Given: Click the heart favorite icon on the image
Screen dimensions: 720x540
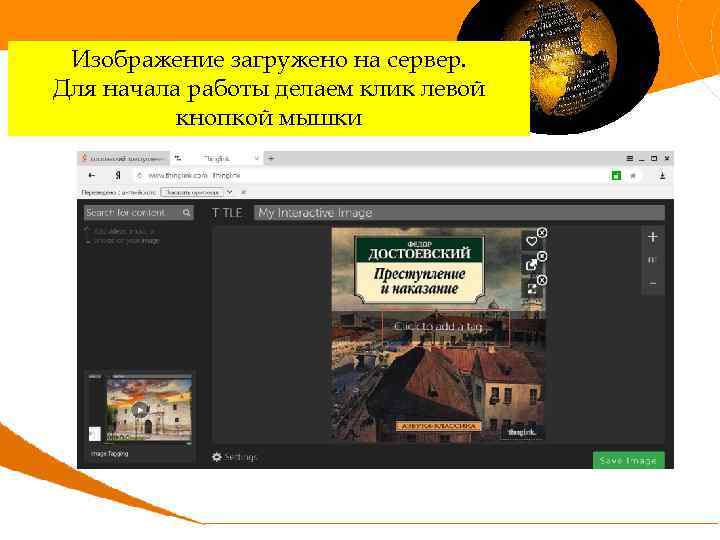Looking at the screenshot, I should tap(531, 241).
